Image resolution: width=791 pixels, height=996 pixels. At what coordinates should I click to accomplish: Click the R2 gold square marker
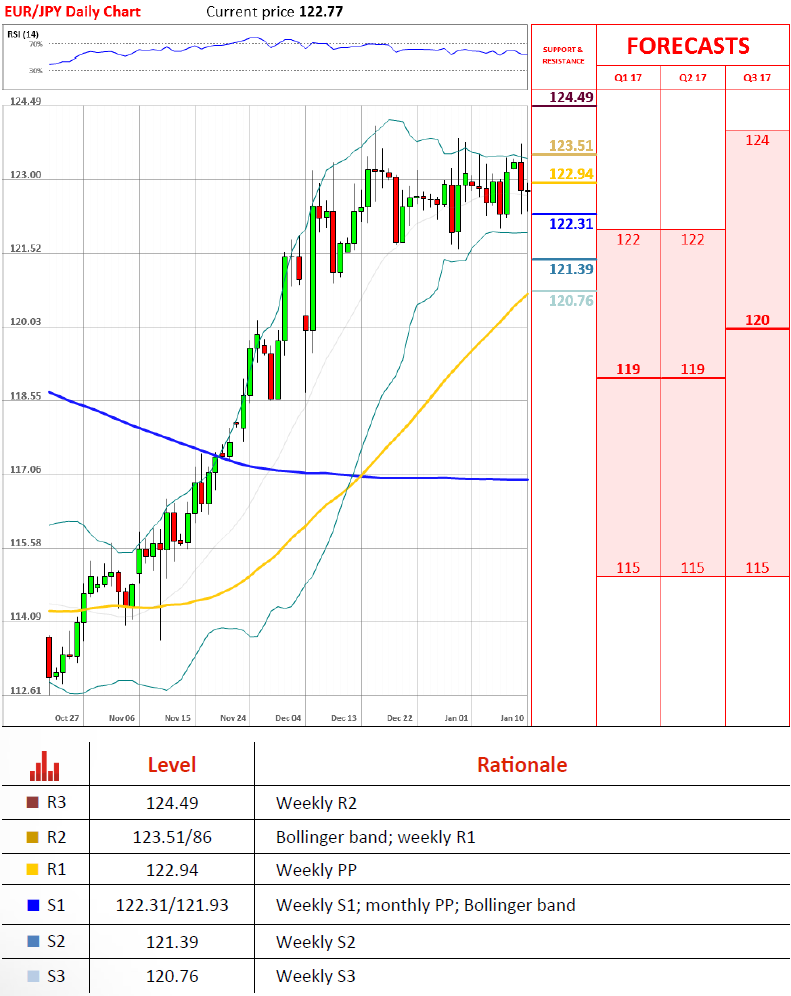[33, 837]
